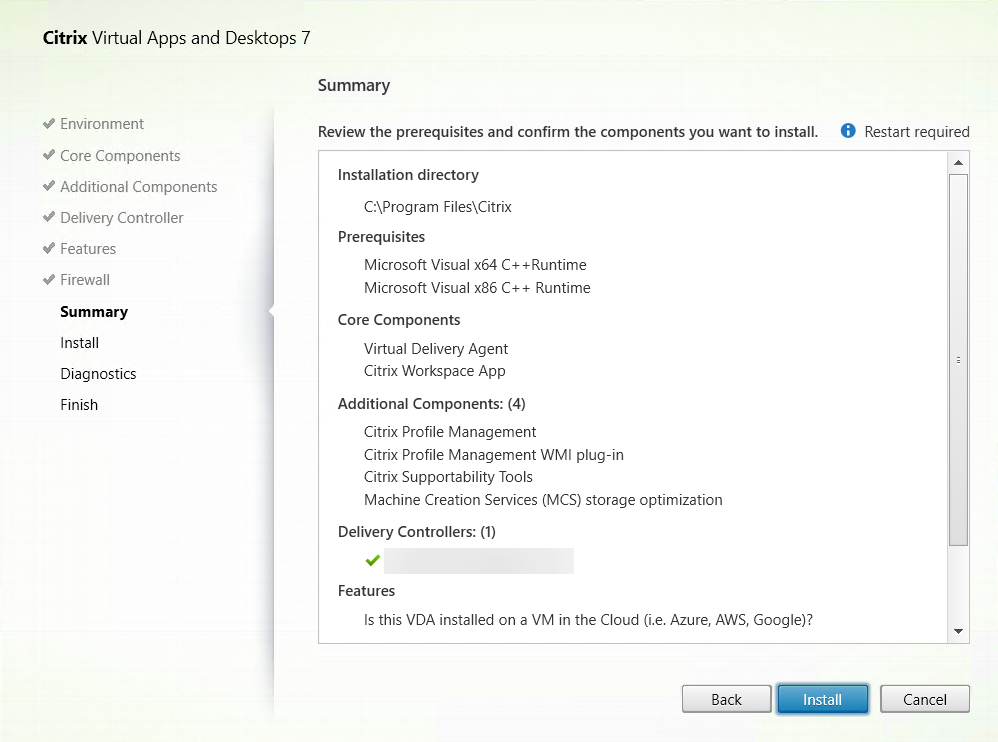Click the checkmark icon beside Features
Viewport: 998px width, 742px height.
pos(49,248)
